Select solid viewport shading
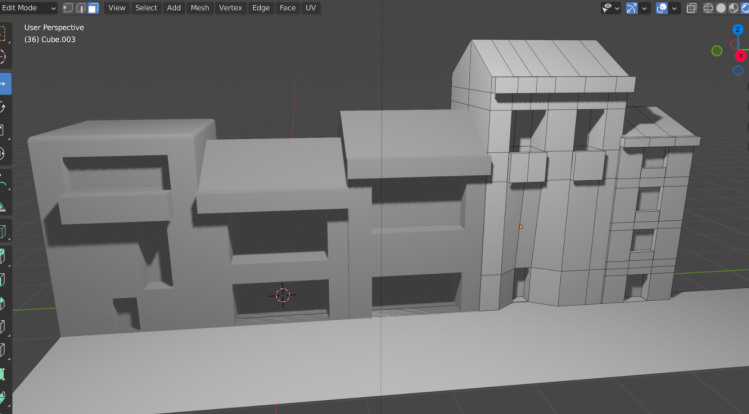 [x=722, y=7]
